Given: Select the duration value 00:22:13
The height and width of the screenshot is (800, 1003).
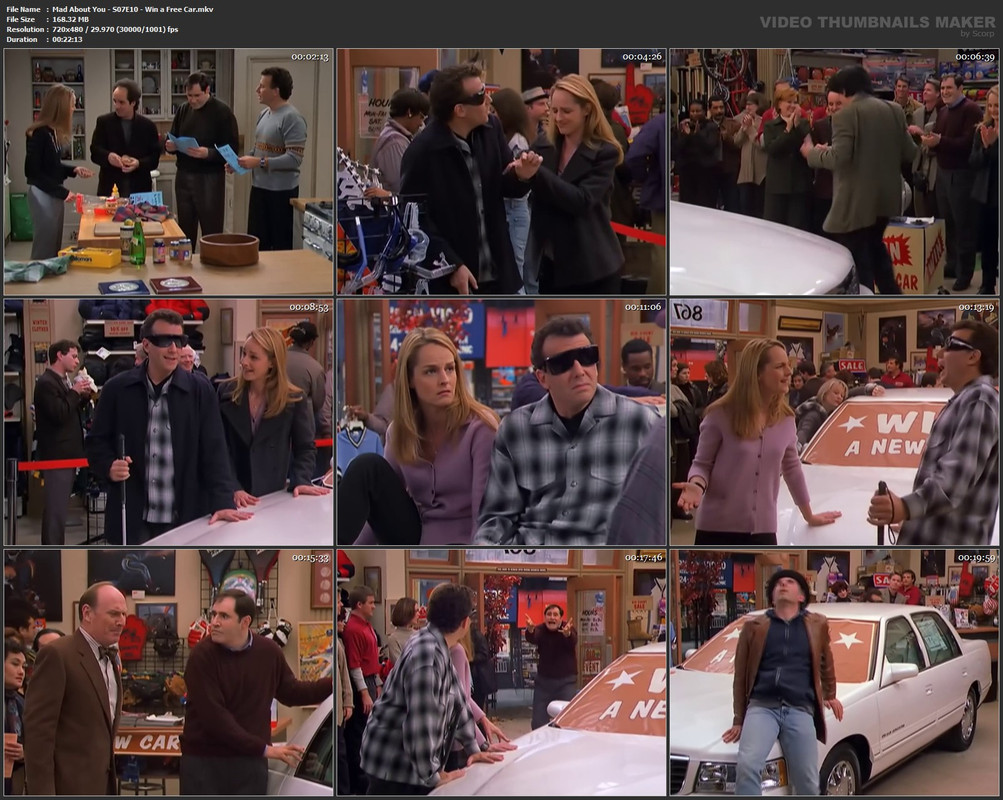Looking at the screenshot, I should tap(67, 39).
